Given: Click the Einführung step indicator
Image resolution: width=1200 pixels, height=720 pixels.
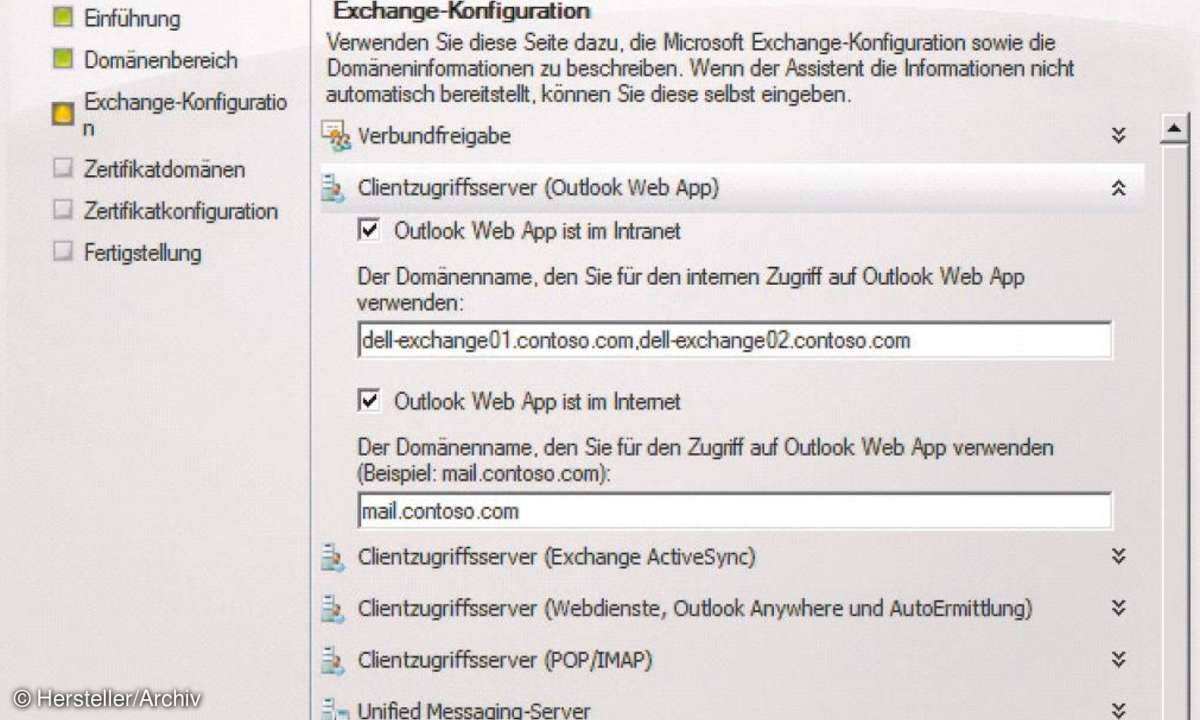Looking at the screenshot, I should pyautogui.click(x=64, y=17).
